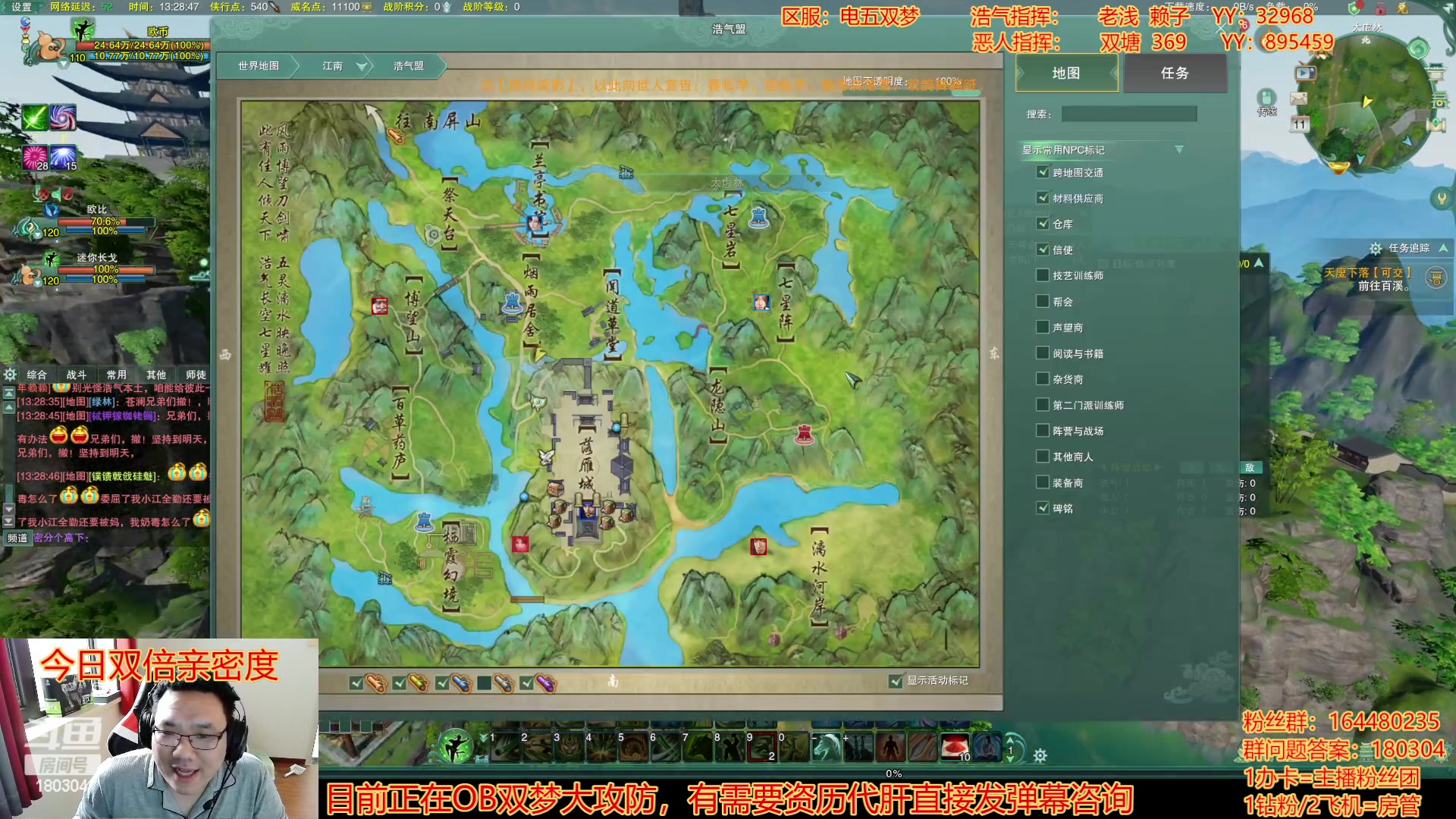
Task: Click the blue swirl buff icon
Action: [x=63, y=118]
